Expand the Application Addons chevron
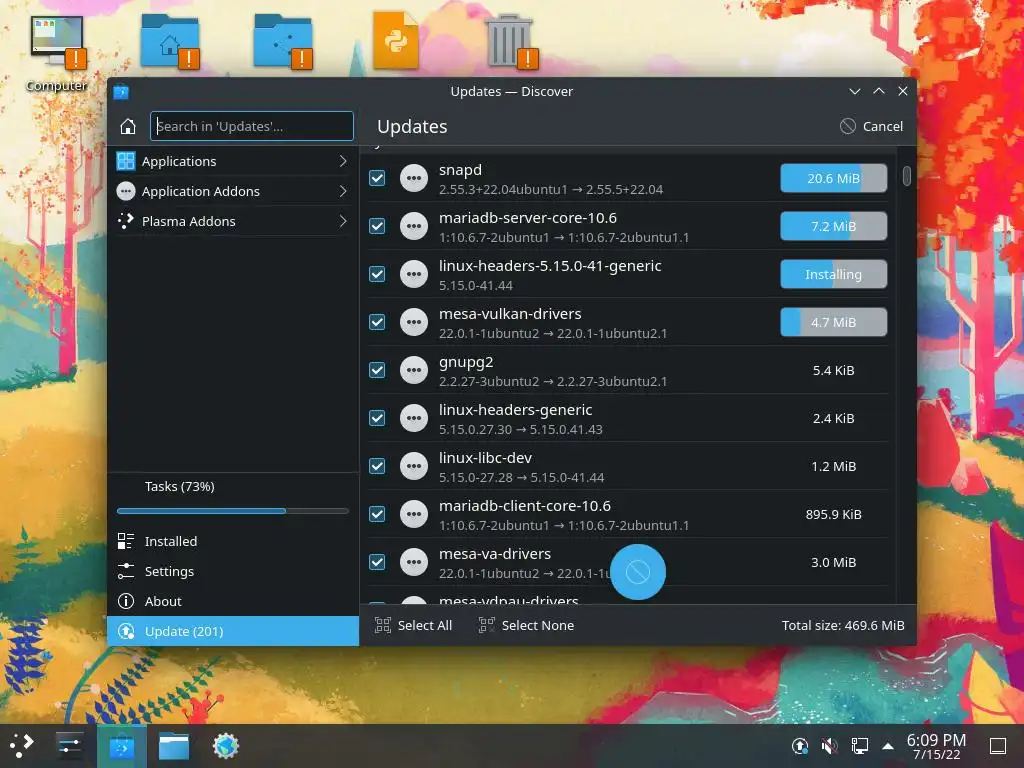 [x=343, y=191]
